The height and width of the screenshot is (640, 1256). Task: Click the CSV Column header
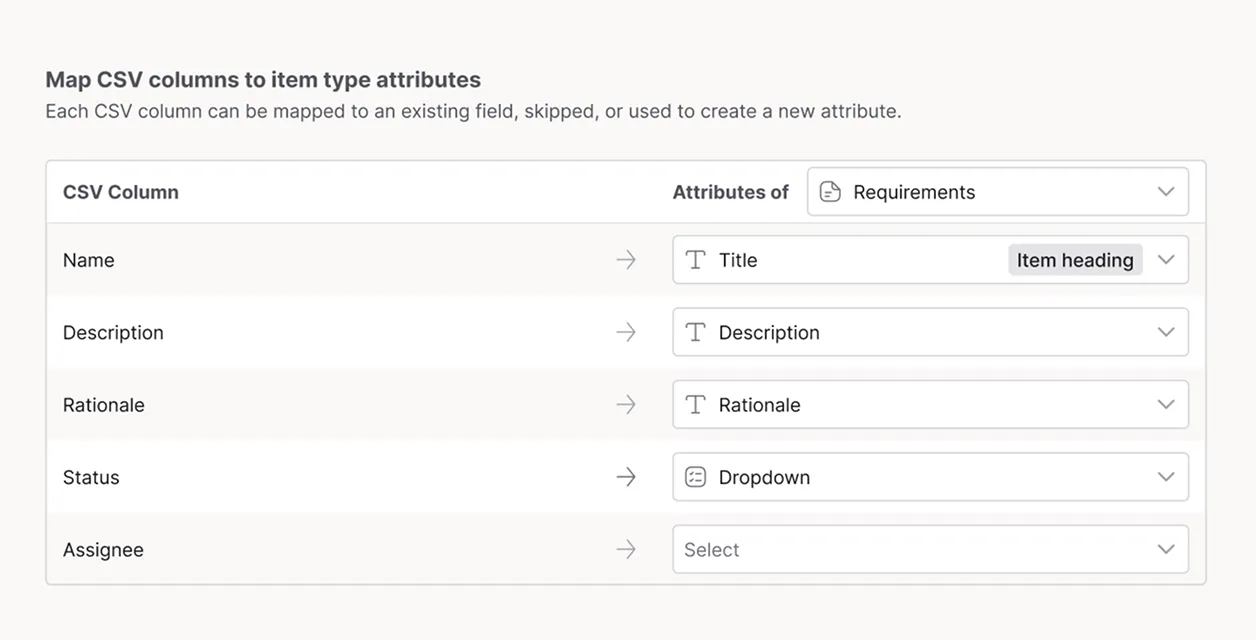tap(121, 192)
